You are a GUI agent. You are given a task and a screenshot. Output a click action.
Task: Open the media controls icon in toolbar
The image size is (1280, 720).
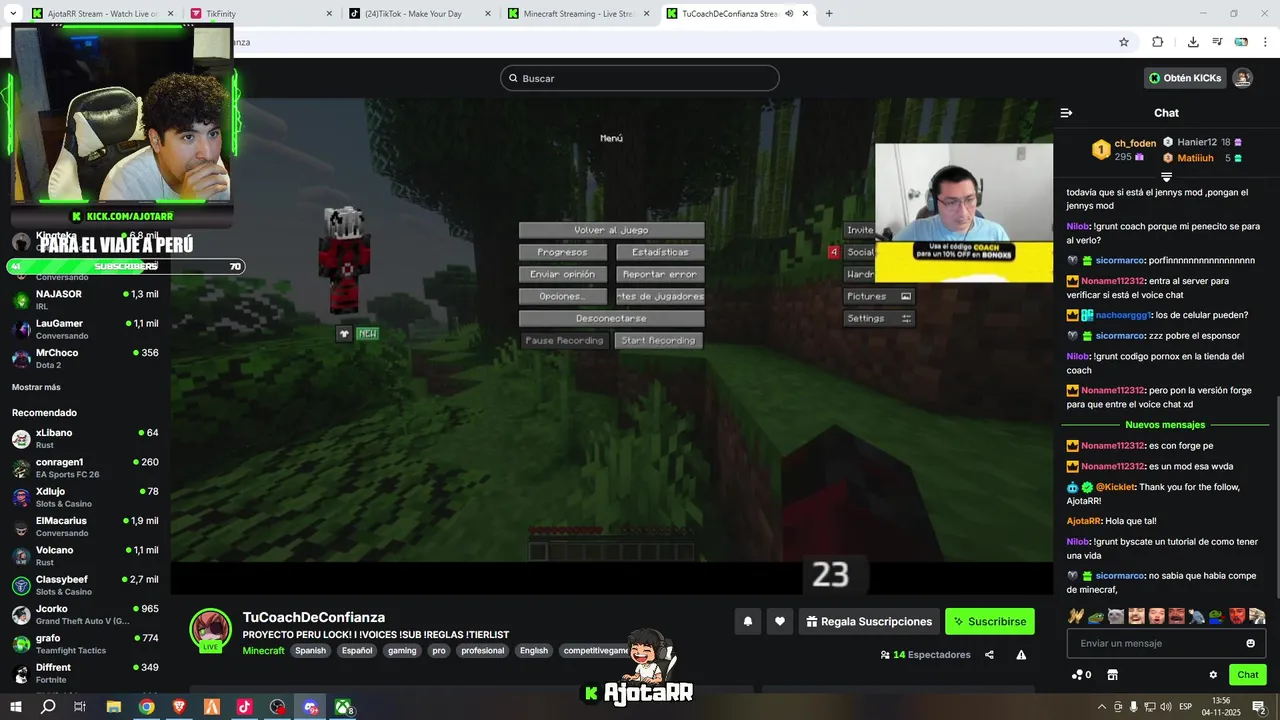click(x=1217, y=42)
